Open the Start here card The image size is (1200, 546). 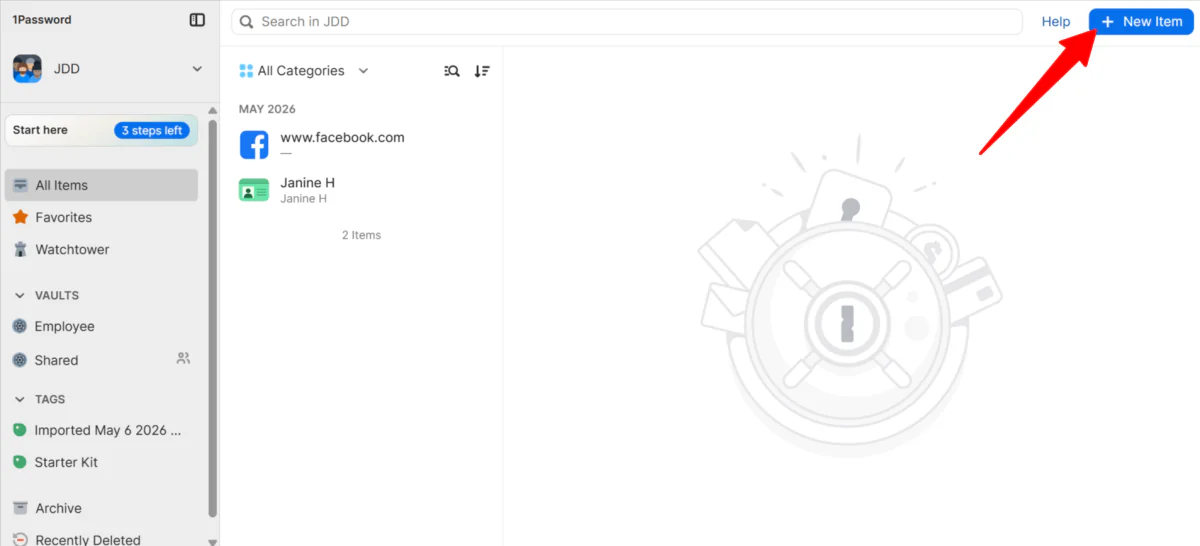coord(102,130)
